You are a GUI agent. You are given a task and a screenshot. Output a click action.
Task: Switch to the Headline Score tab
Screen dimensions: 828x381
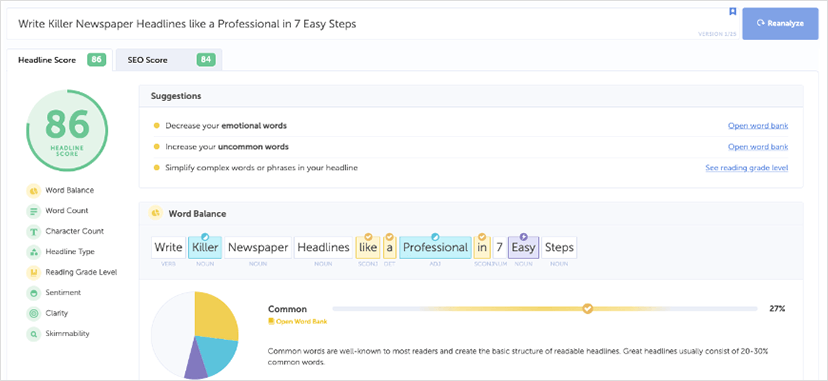(x=60, y=60)
